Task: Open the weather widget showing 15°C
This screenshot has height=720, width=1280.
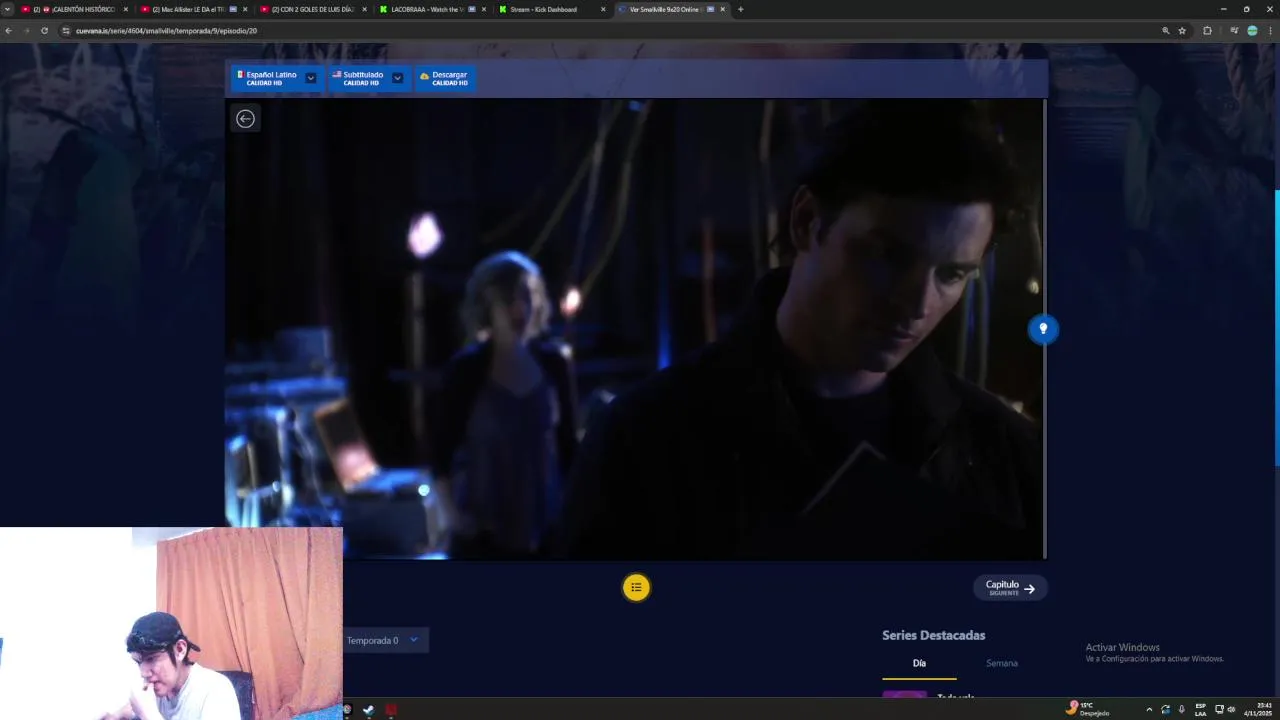Action: tap(1089, 709)
